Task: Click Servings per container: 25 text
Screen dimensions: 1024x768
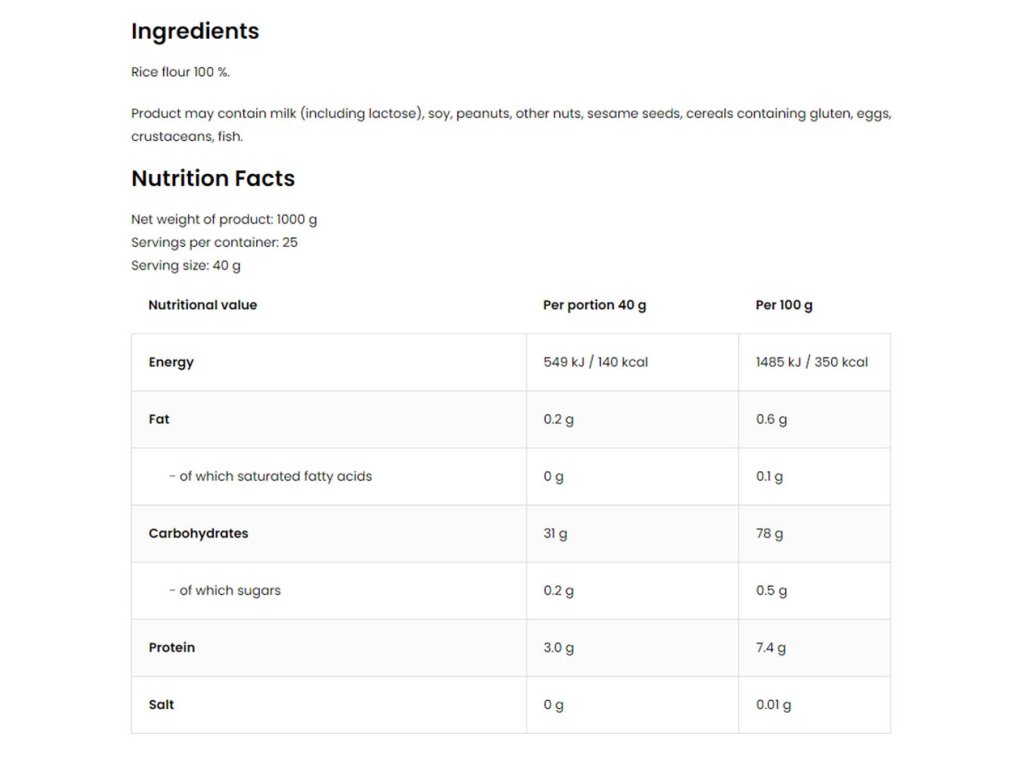Action: point(214,242)
